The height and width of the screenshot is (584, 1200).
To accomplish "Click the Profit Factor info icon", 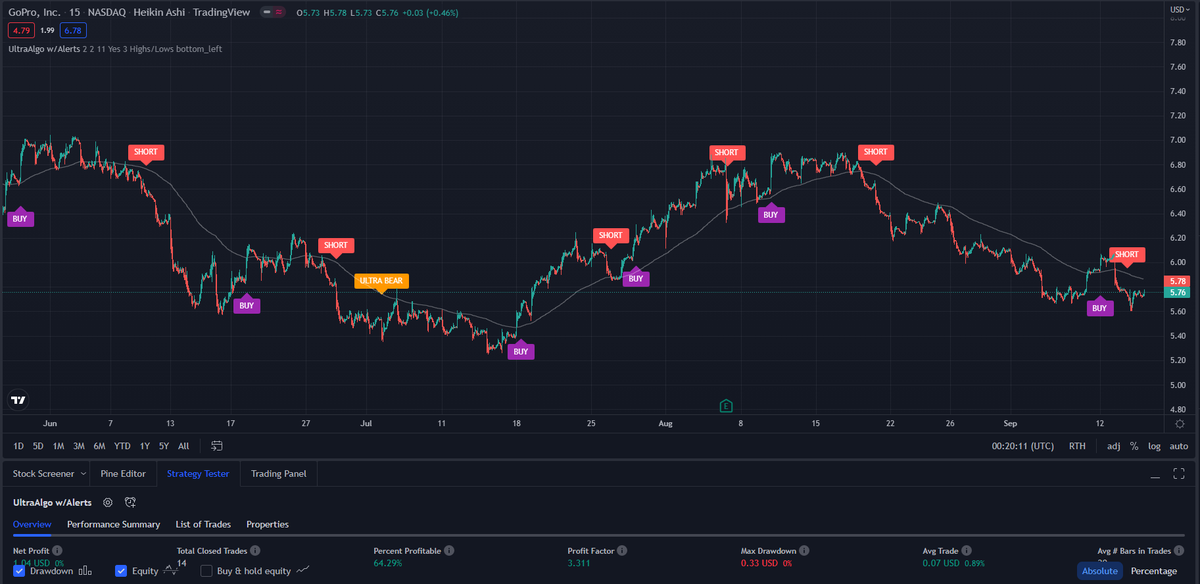I will click(621, 551).
